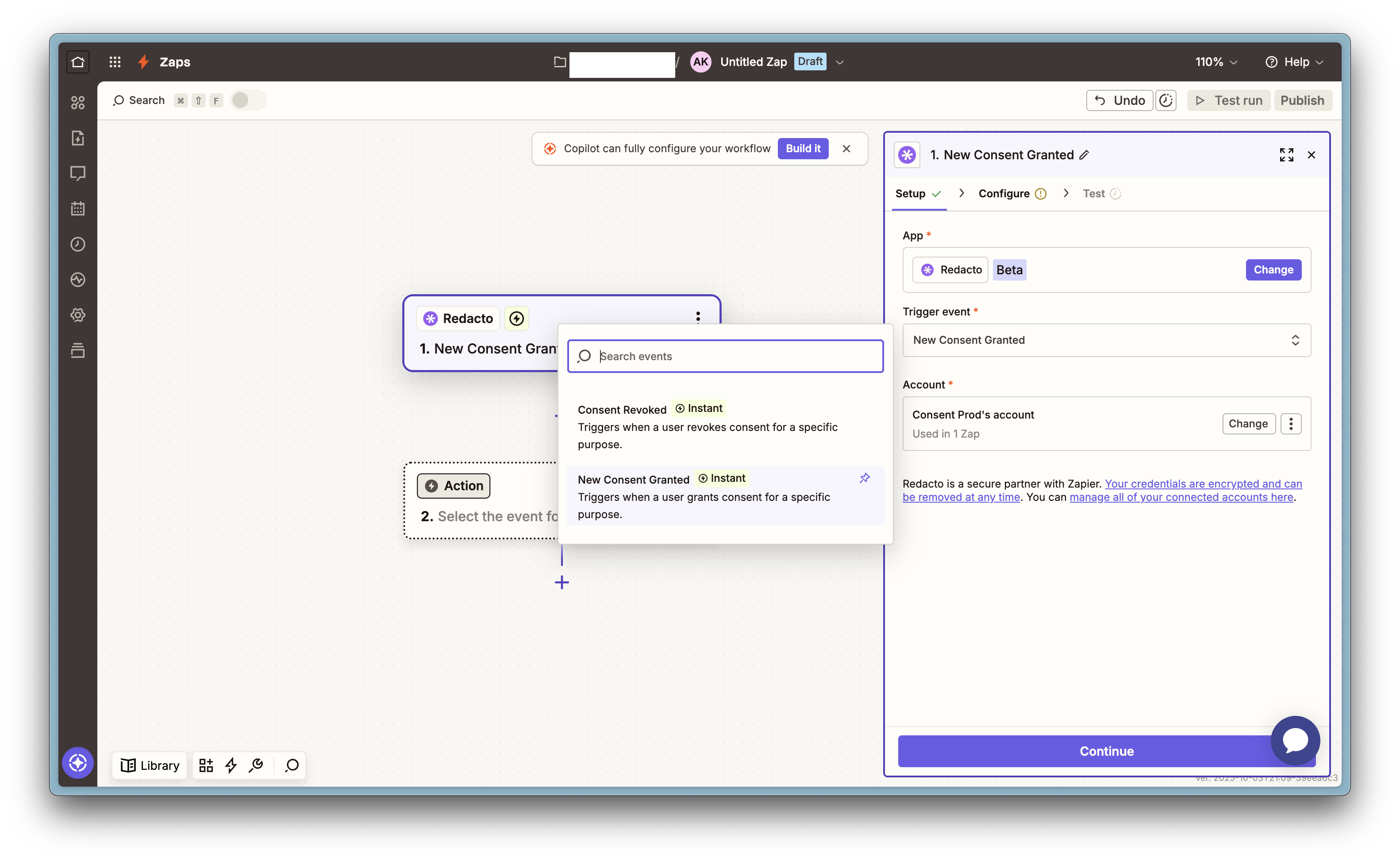This screenshot has width=1400, height=861.
Task: Expand the Untitled Zap Draft chevron
Action: (840, 62)
